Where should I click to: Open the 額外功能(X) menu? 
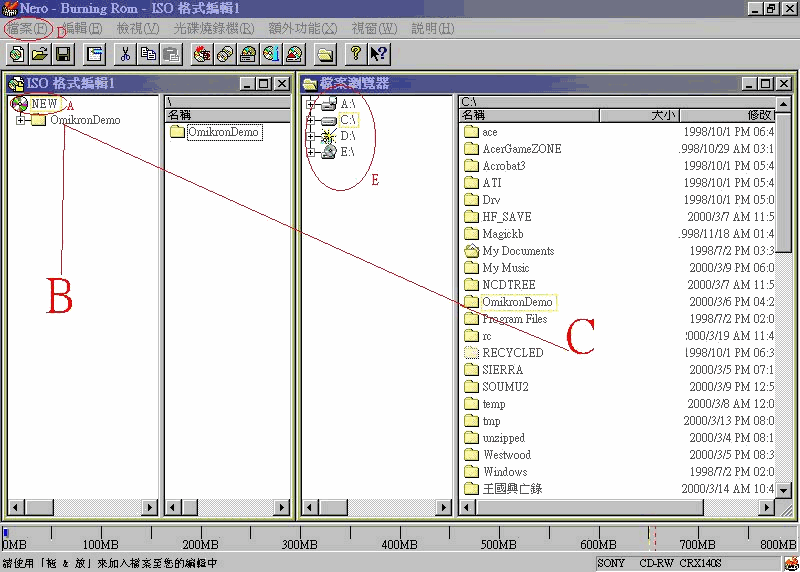(x=303, y=28)
